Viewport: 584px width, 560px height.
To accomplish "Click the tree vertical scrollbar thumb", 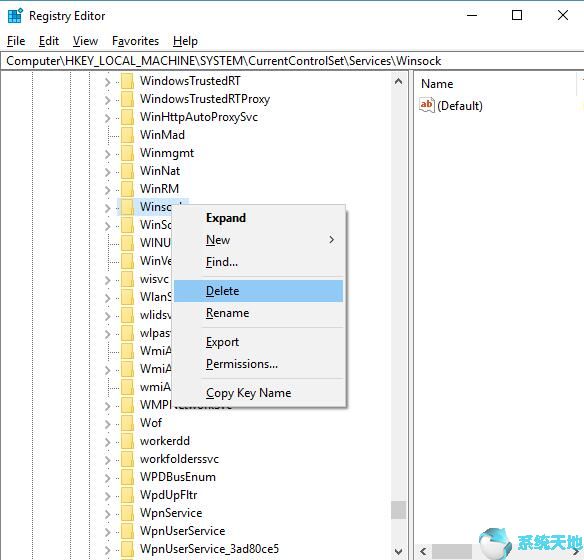I will point(398,510).
